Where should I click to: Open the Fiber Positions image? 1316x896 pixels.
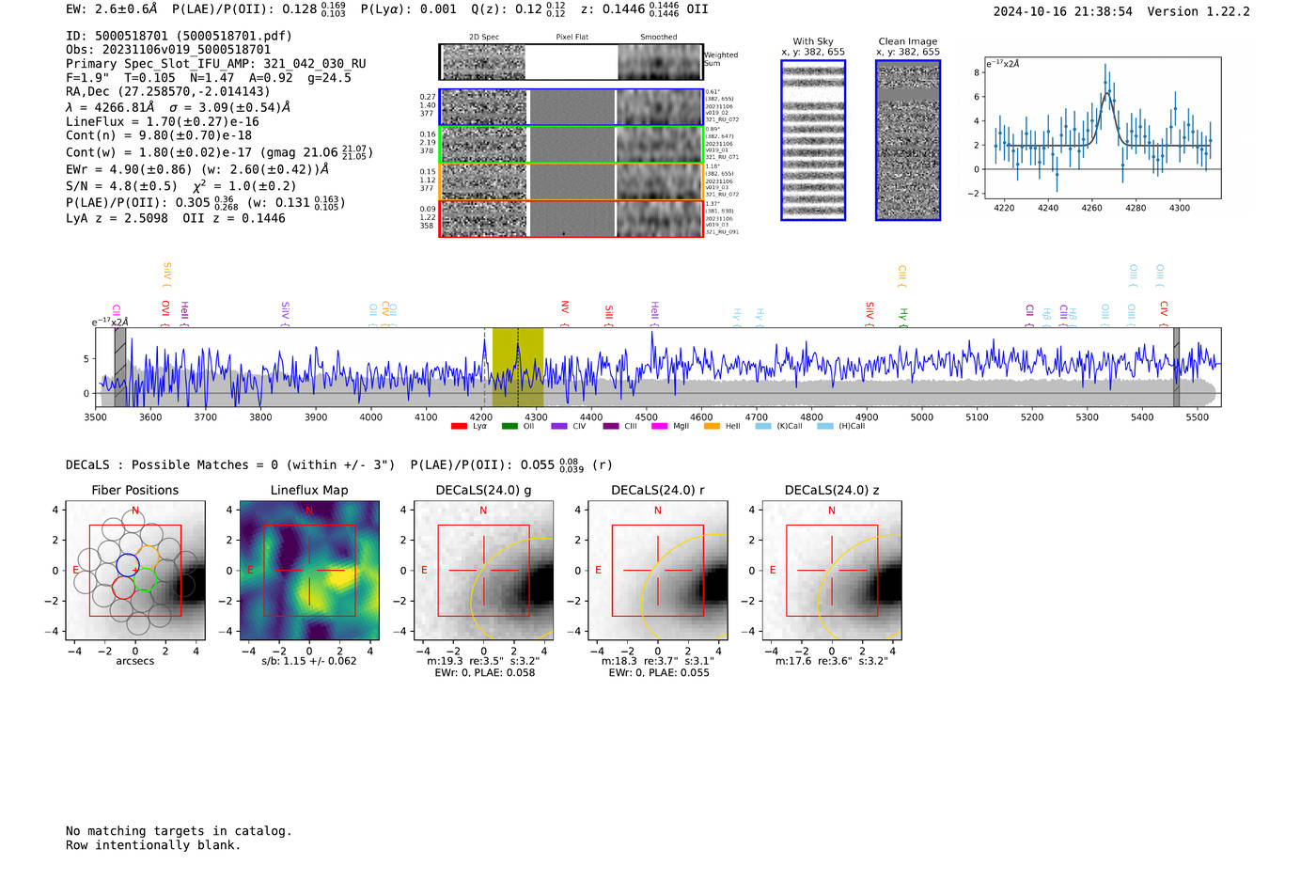tap(135, 571)
